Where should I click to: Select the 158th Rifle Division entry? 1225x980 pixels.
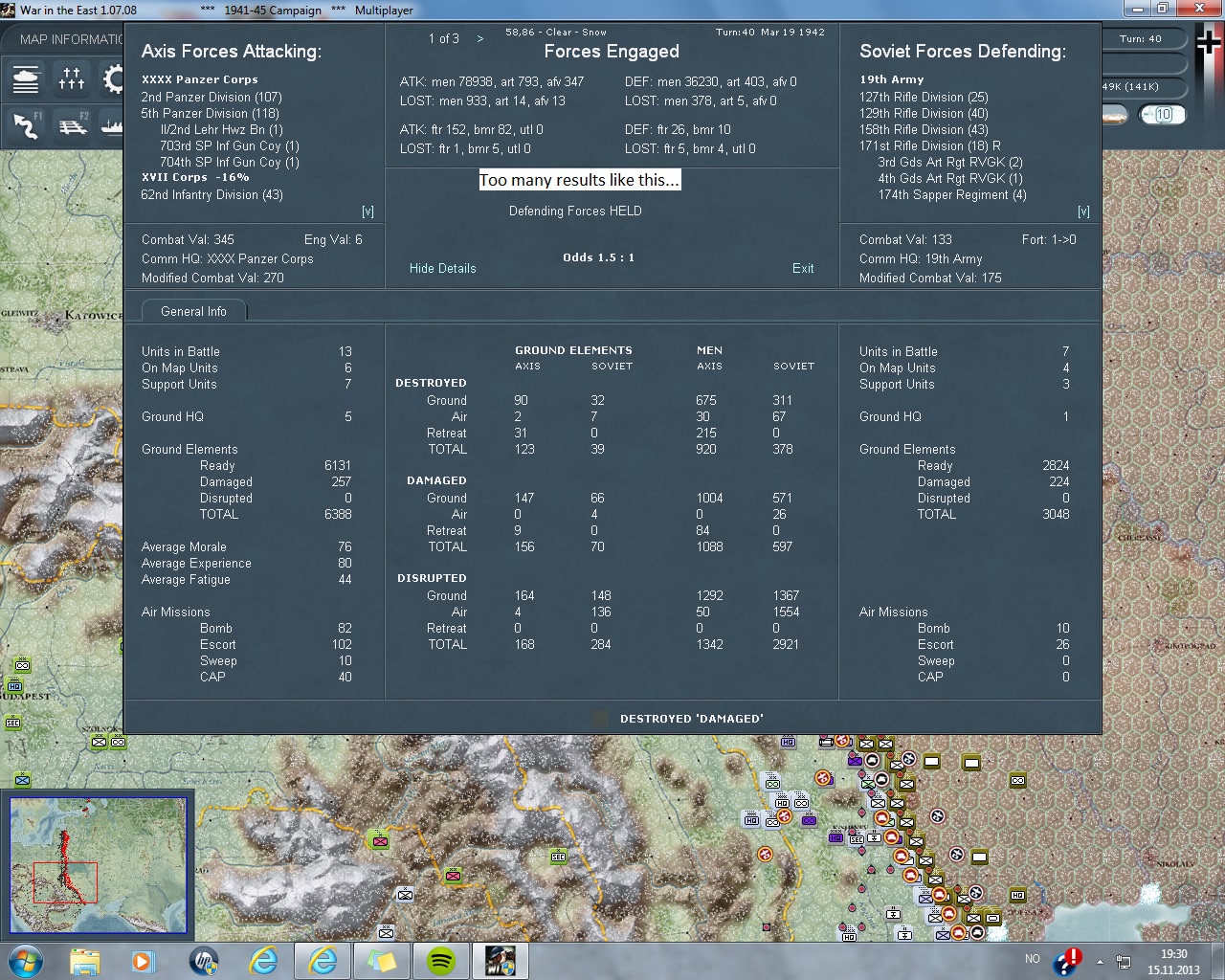pyautogui.click(x=924, y=129)
